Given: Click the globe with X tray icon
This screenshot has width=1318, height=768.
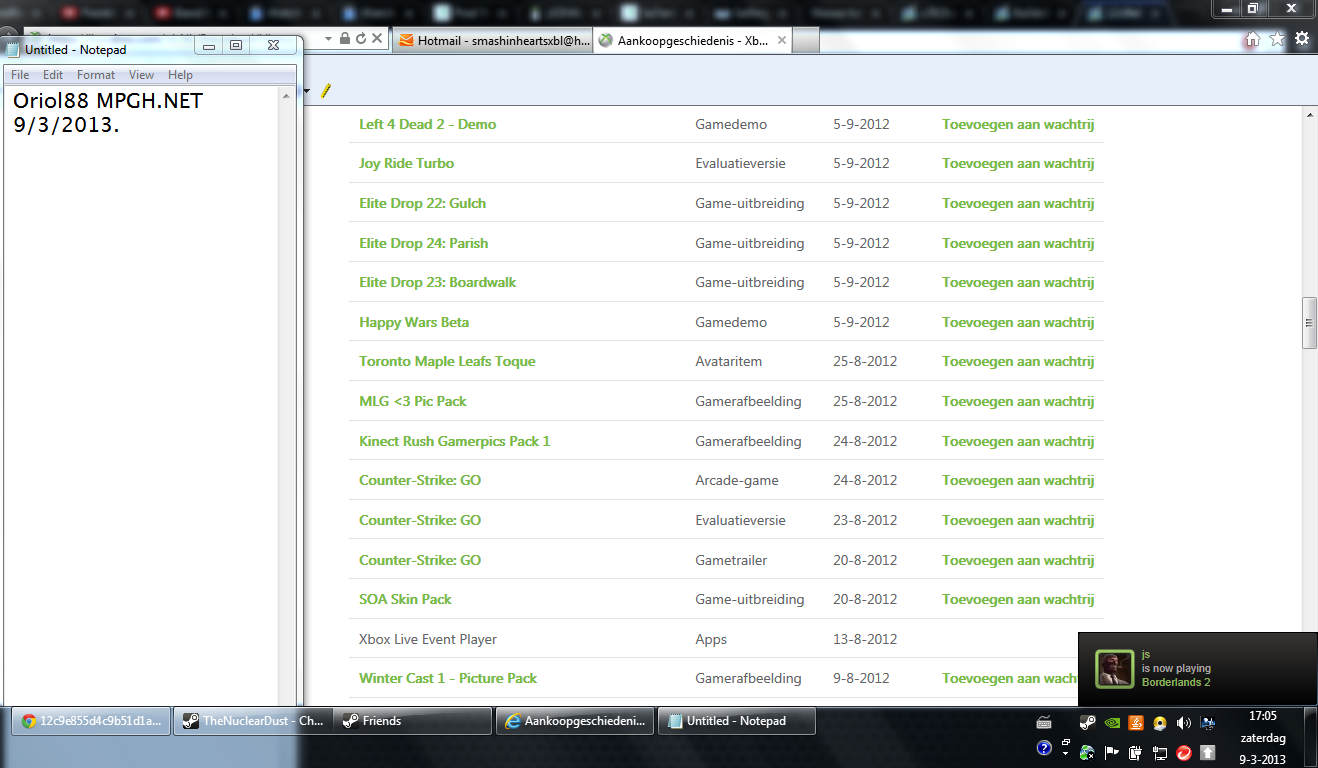Looking at the screenshot, I should [x=1087, y=751].
